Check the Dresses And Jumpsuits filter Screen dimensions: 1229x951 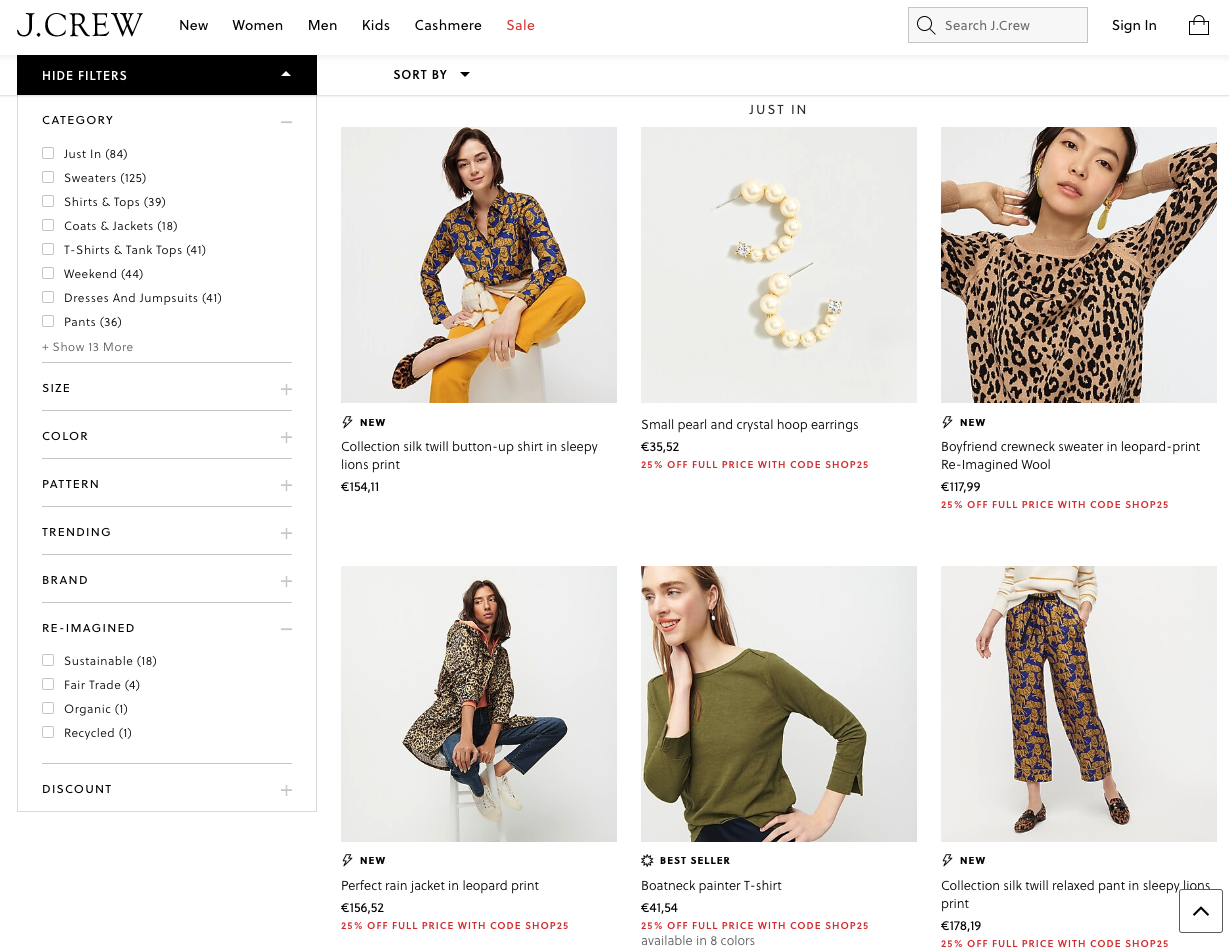(x=48, y=297)
